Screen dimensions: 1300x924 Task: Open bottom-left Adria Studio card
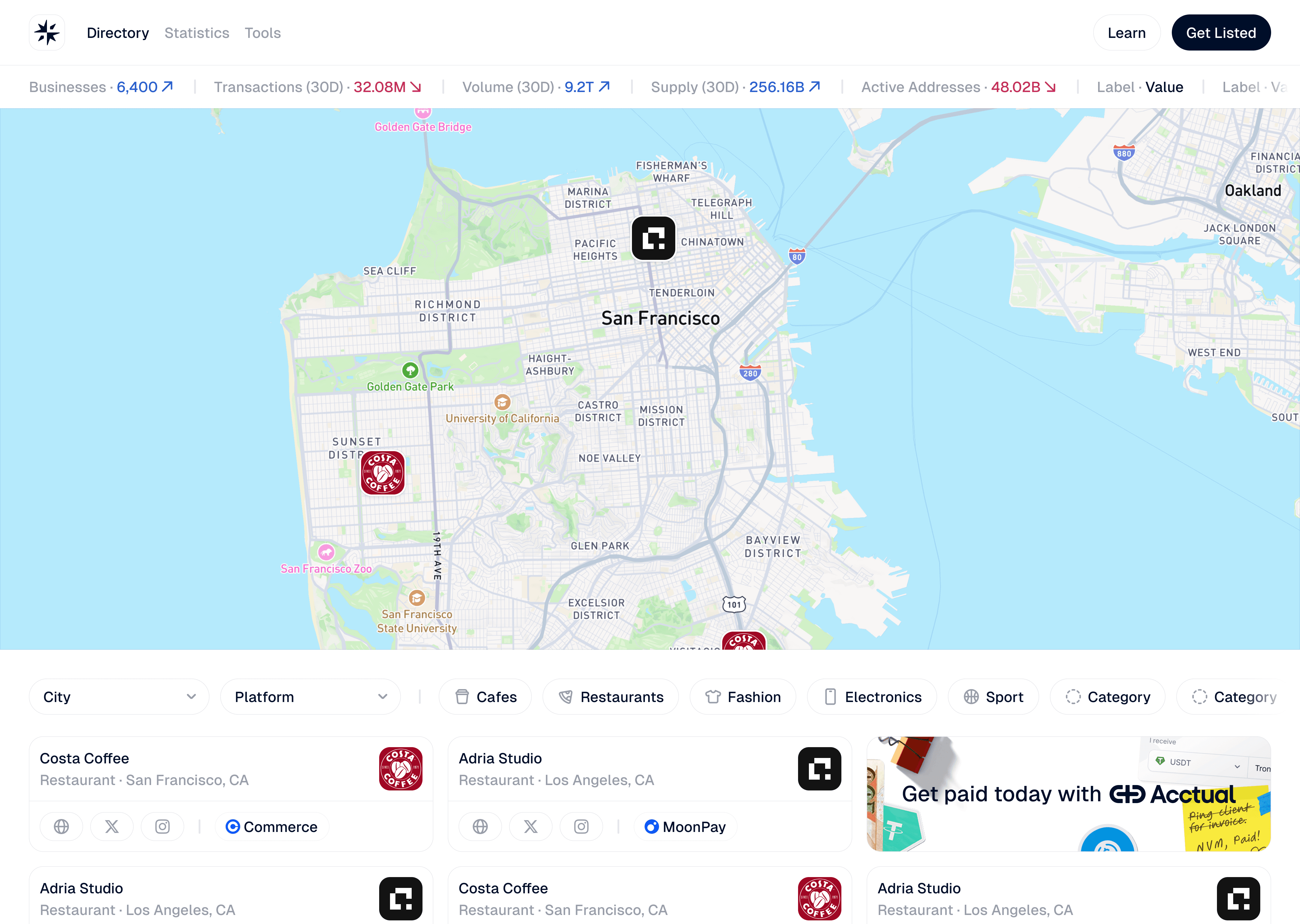tap(231, 895)
